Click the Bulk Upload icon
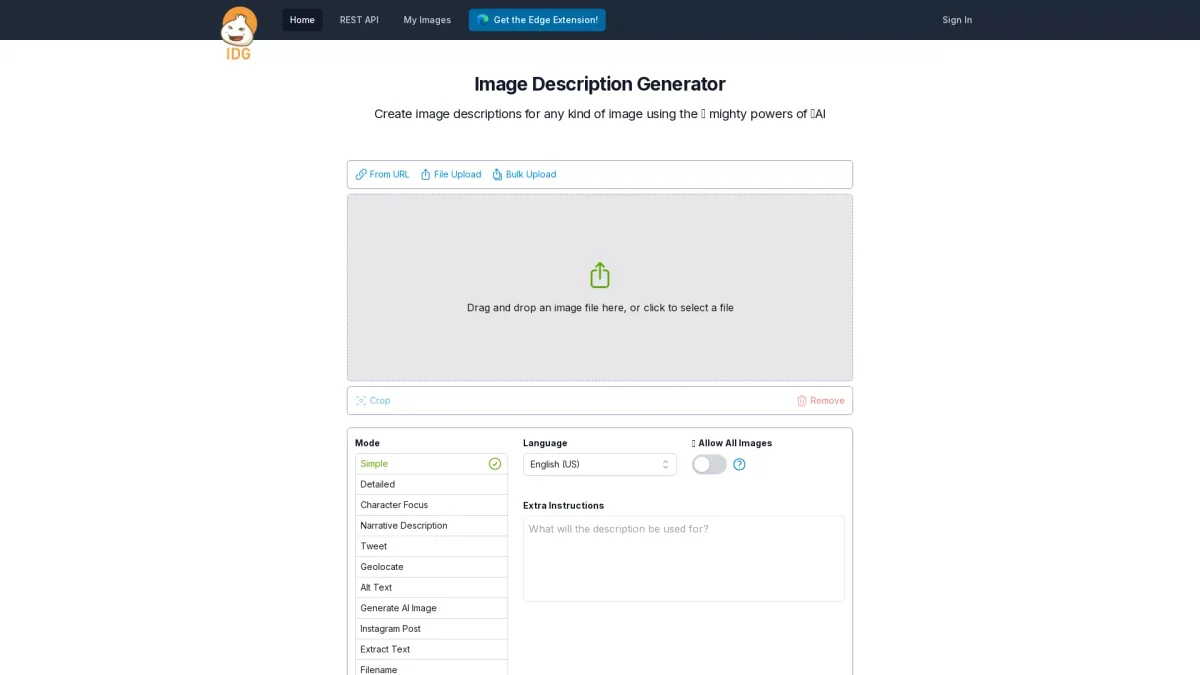 (497, 174)
